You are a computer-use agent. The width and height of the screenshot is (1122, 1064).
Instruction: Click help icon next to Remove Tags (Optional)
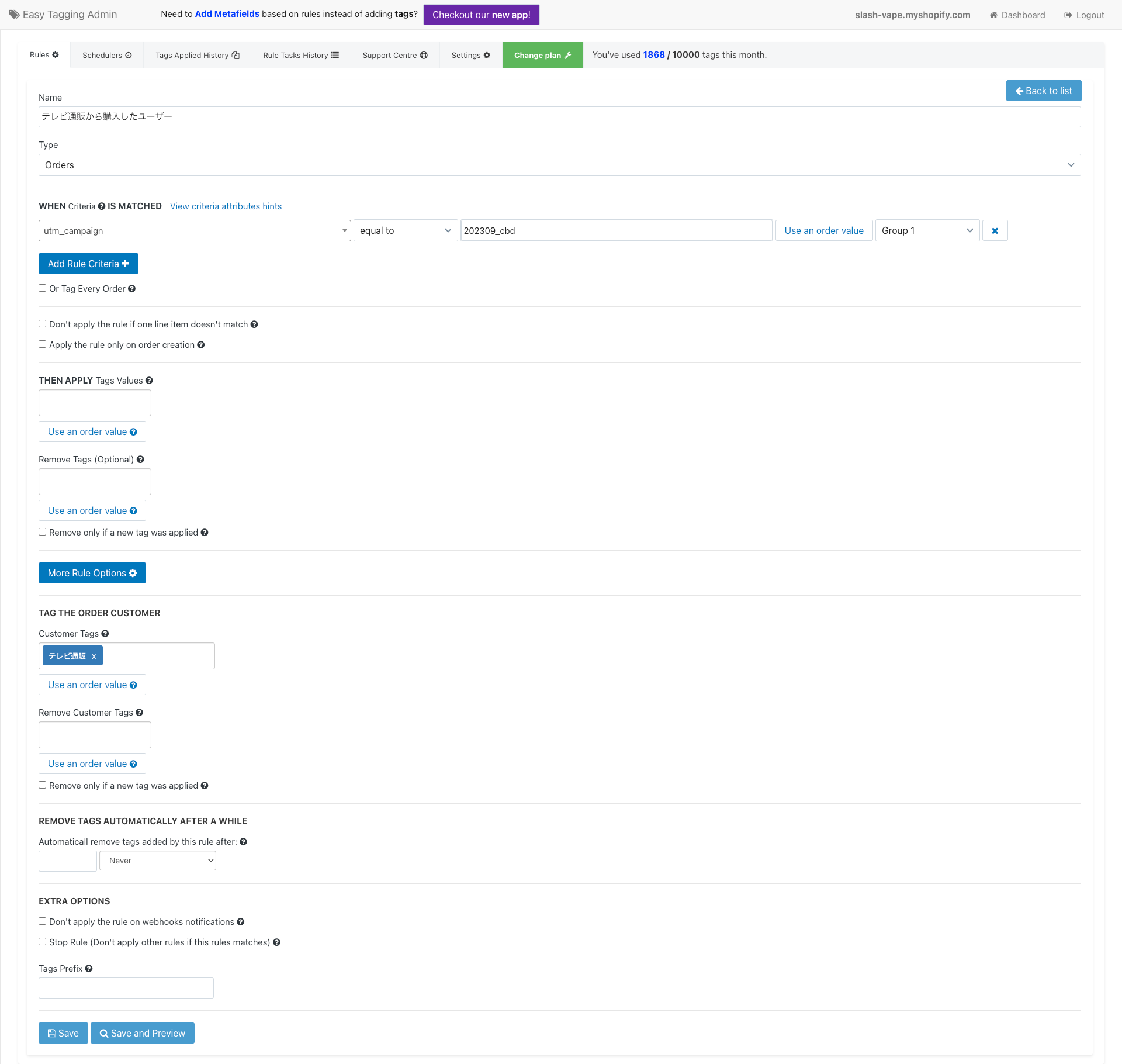click(140, 460)
